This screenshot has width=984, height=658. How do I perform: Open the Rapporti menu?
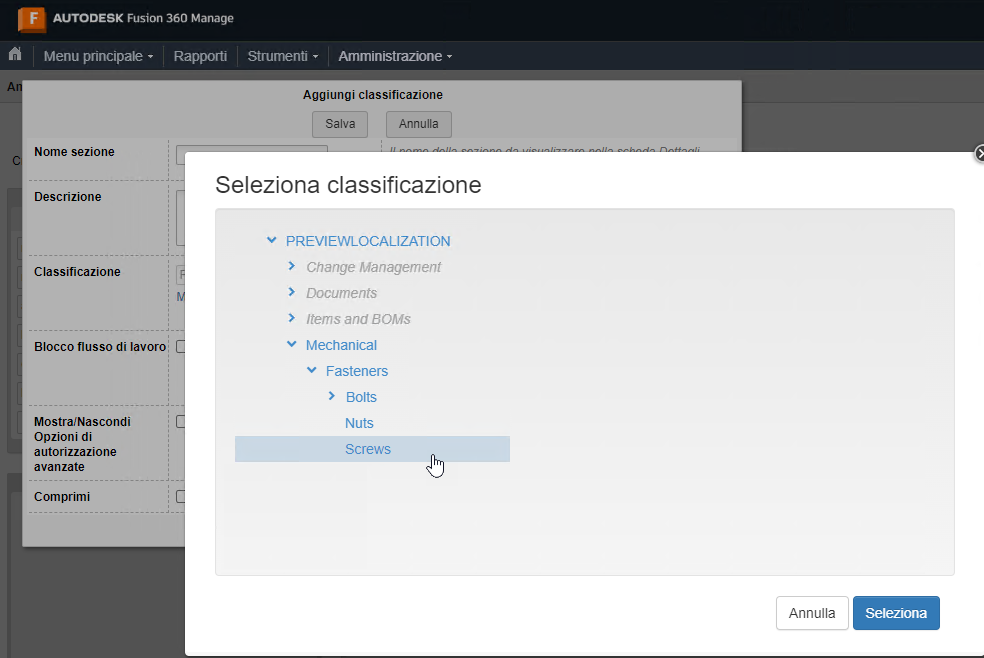tap(200, 56)
